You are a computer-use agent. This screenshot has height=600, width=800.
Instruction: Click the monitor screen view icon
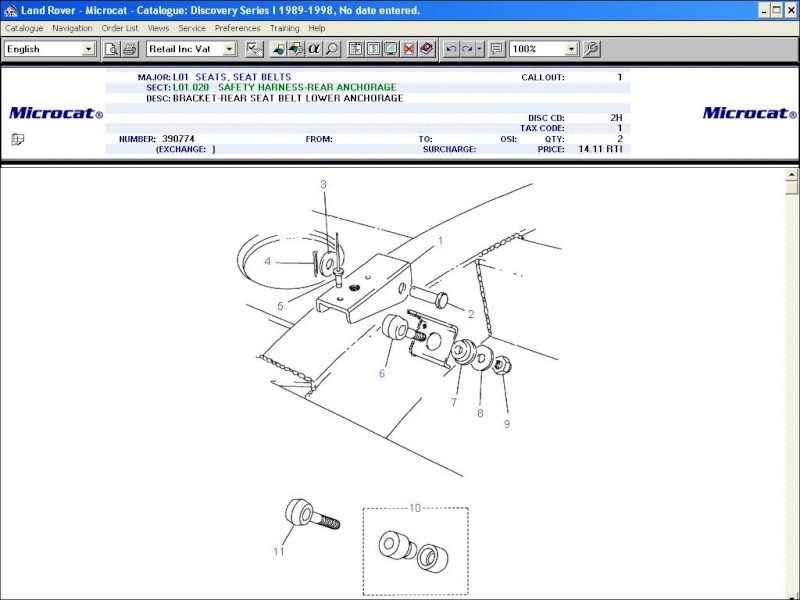pos(391,49)
